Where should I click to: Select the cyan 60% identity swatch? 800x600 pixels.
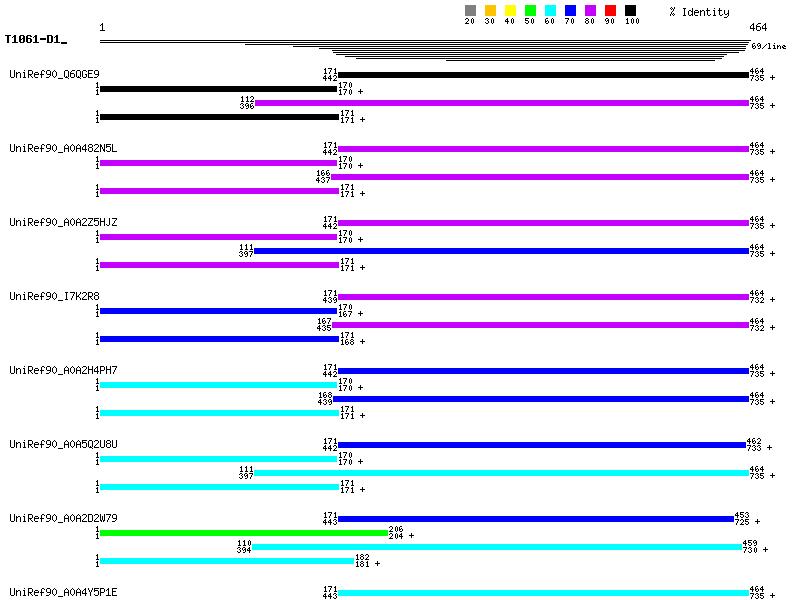(550, 11)
